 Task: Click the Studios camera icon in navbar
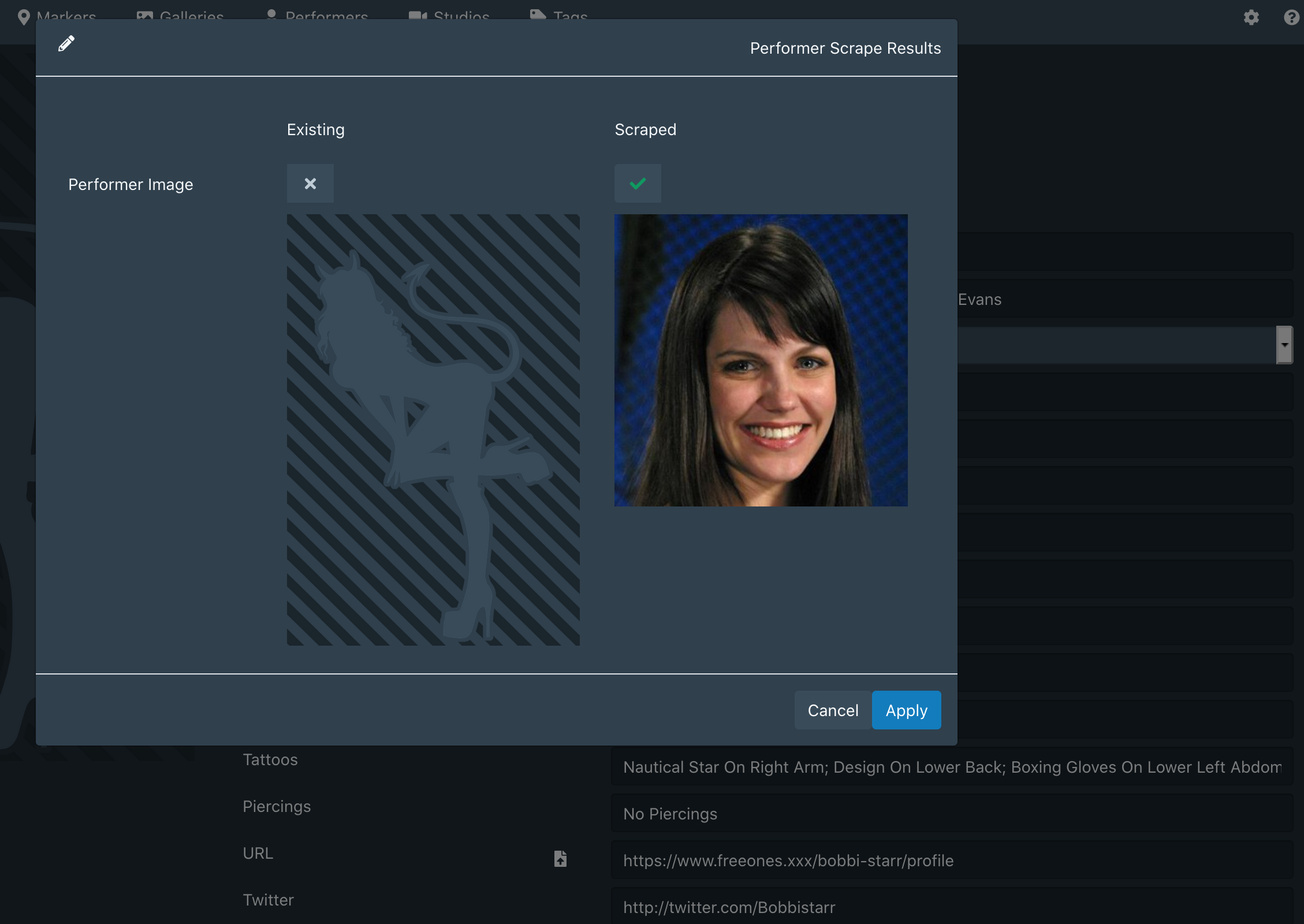(417, 15)
